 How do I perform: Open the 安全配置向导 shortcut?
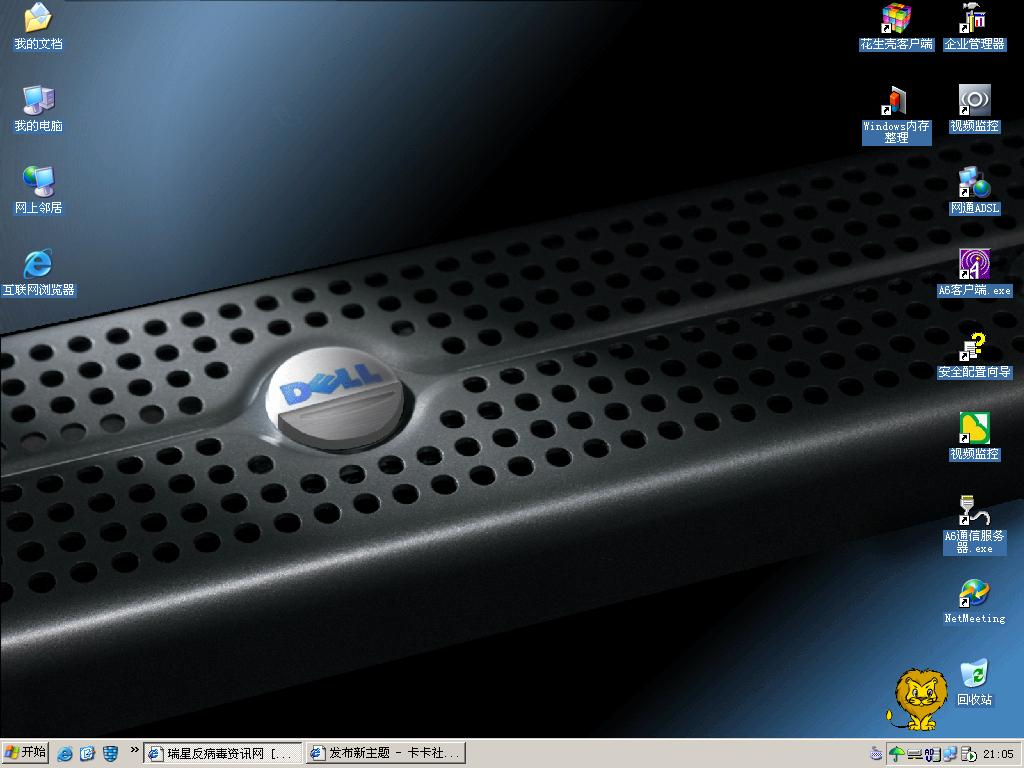(974, 355)
